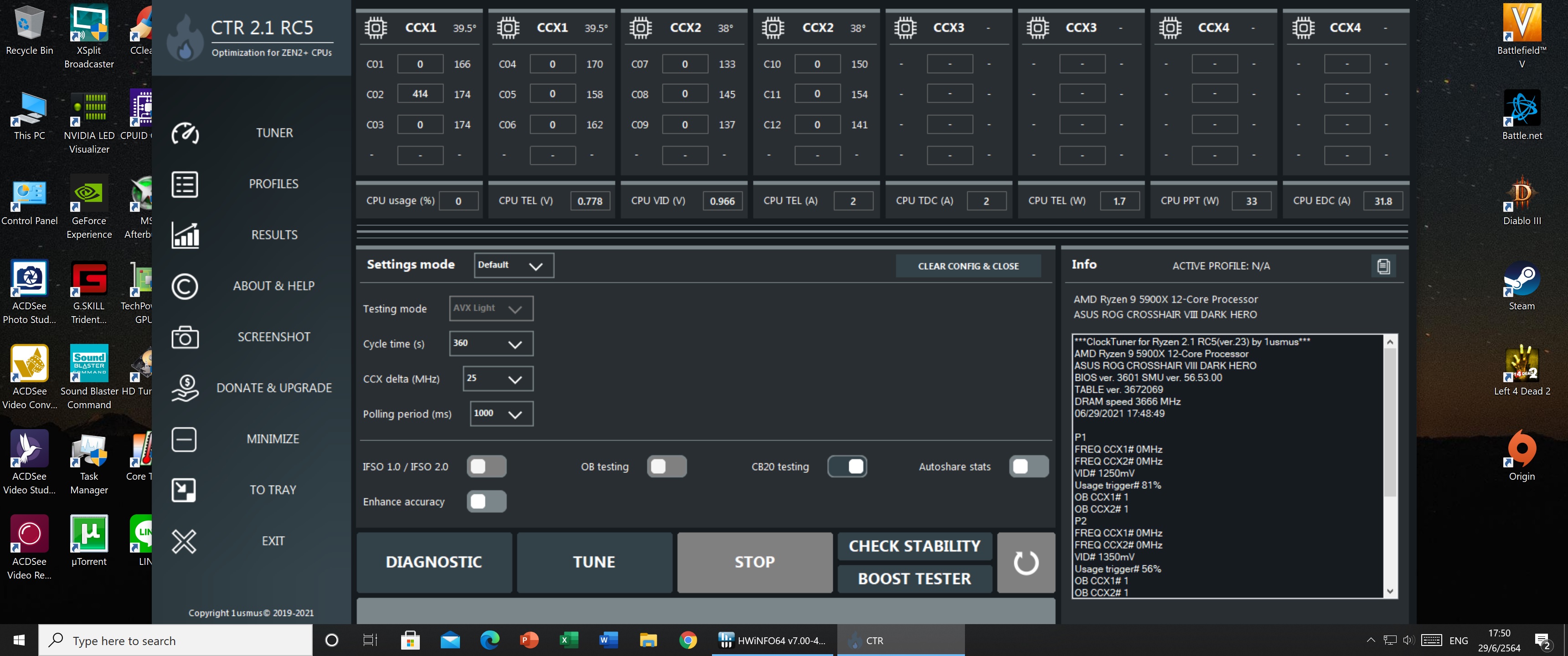Click the Screenshot camera icon

[185, 337]
